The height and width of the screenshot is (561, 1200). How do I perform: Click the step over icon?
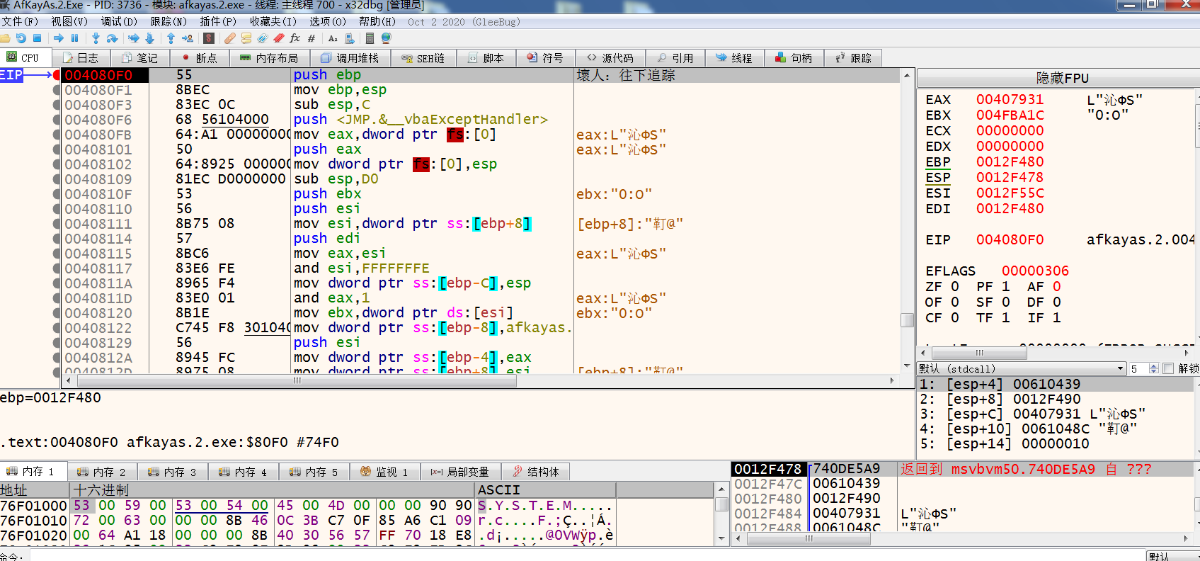pyautogui.click(x=112, y=38)
